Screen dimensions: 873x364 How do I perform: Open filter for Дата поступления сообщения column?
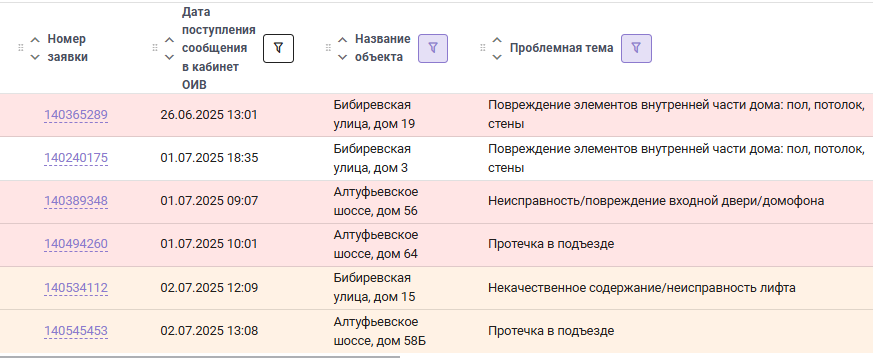278,48
